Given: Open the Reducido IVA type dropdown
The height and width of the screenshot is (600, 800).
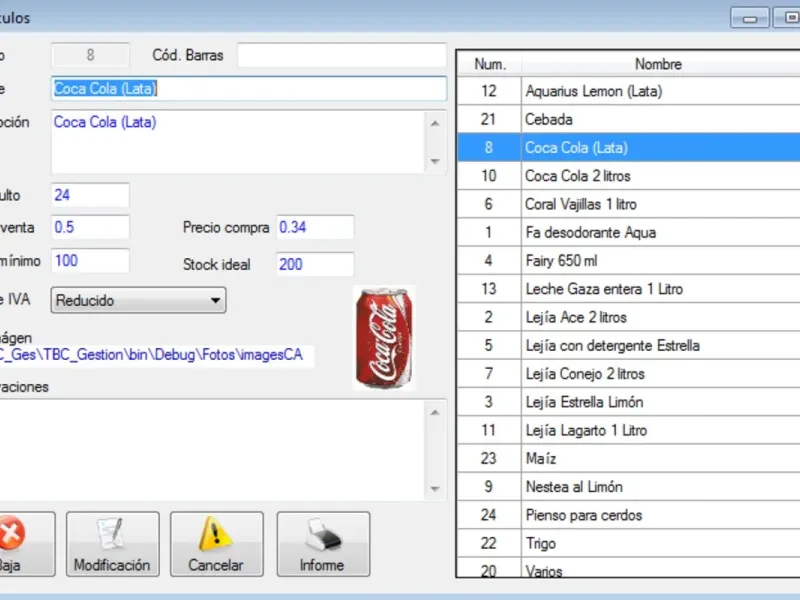Looking at the screenshot, I should [138, 300].
